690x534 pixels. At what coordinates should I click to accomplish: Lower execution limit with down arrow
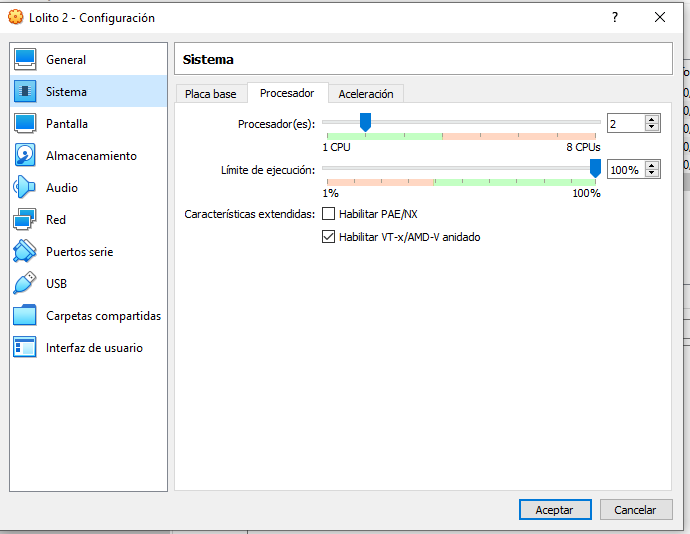pyautogui.click(x=652, y=174)
